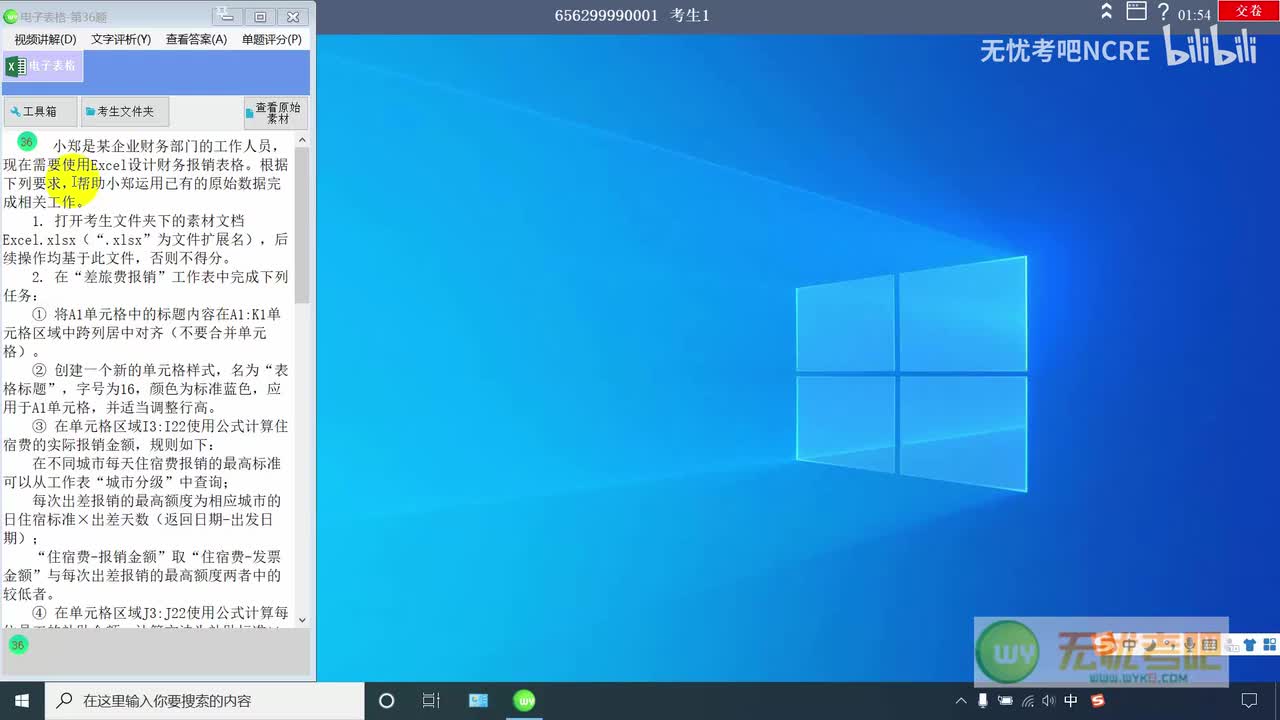The height and width of the screenshot is (720, 1280).
Task: Click the taskbar search box
Action: (x=205, y=701)
